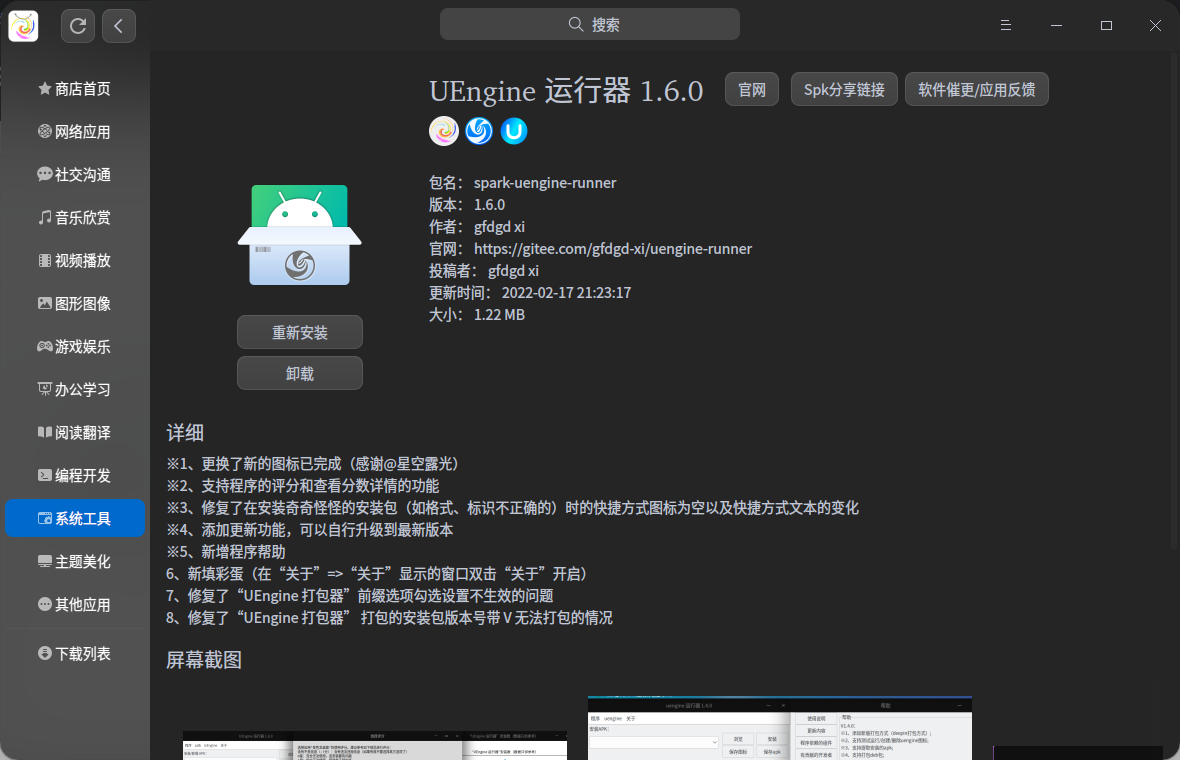Select 阅读翻译 category in sidebar
1180x760 pixels.
(75, 432)
